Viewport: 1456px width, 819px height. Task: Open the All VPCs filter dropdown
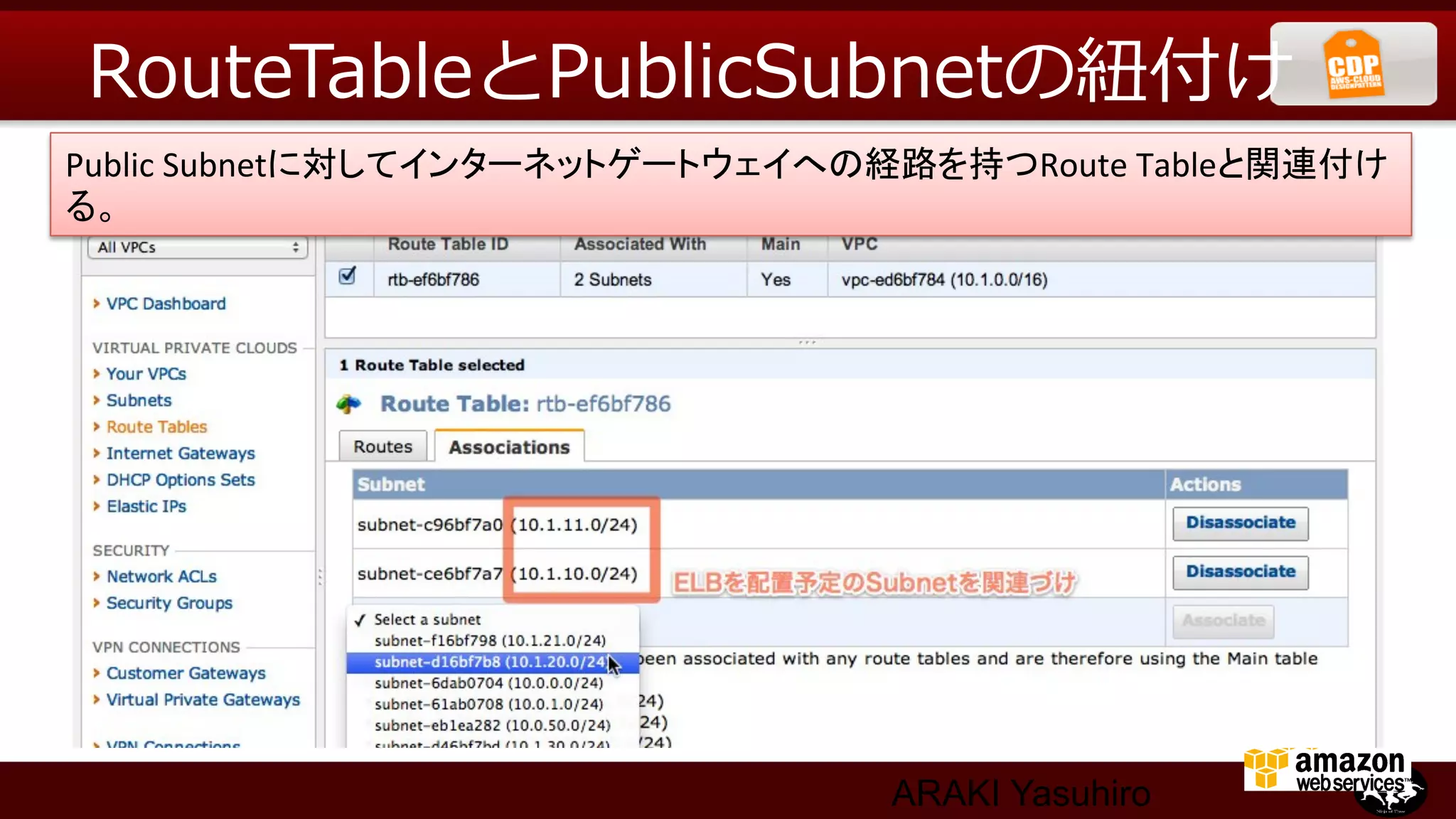(198, 247)
